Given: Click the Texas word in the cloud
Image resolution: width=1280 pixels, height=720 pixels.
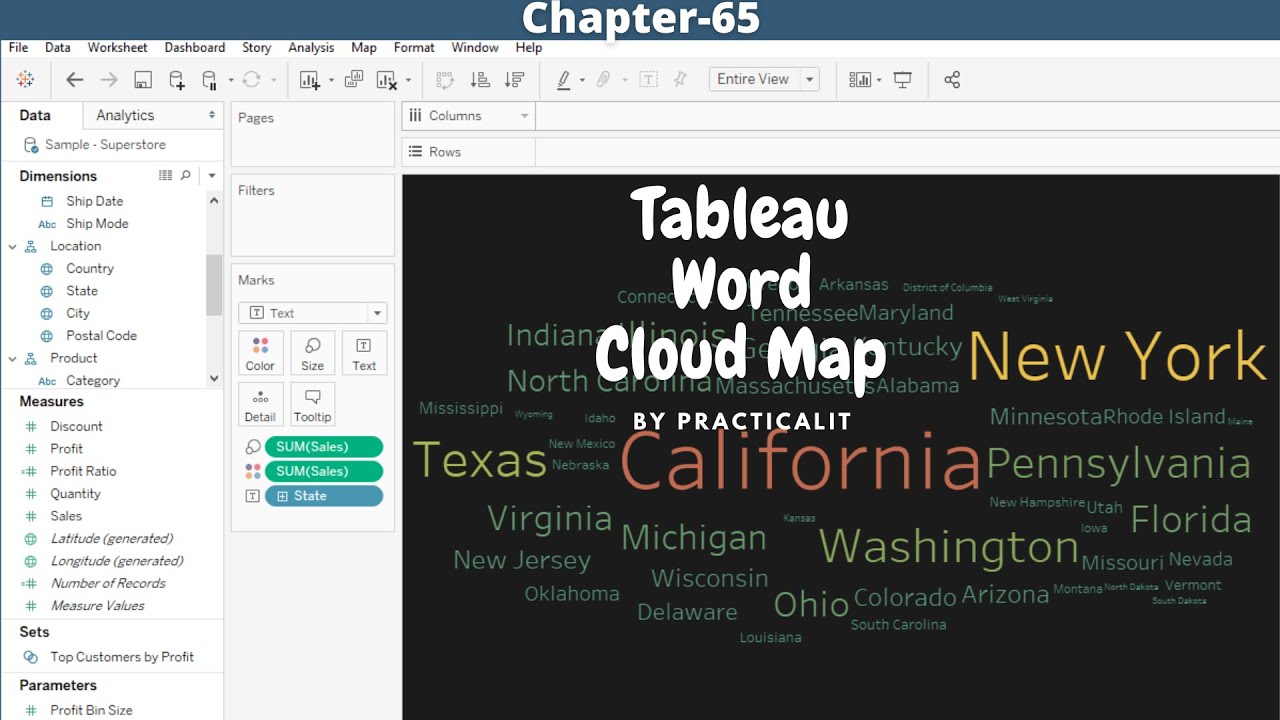Looking at the screenshot, I should point(480,460).
